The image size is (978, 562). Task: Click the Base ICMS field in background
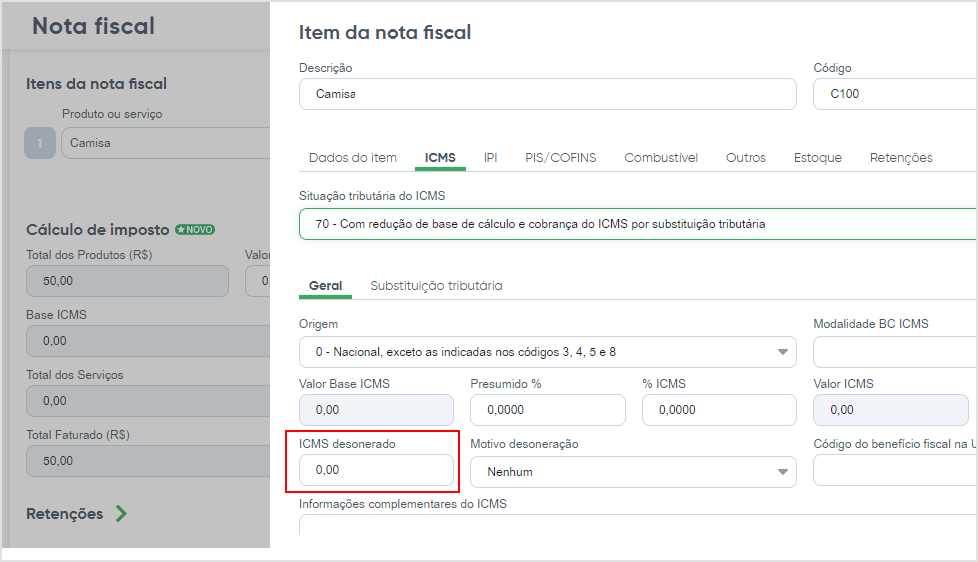pyautogui.click(x=148, y=341)
